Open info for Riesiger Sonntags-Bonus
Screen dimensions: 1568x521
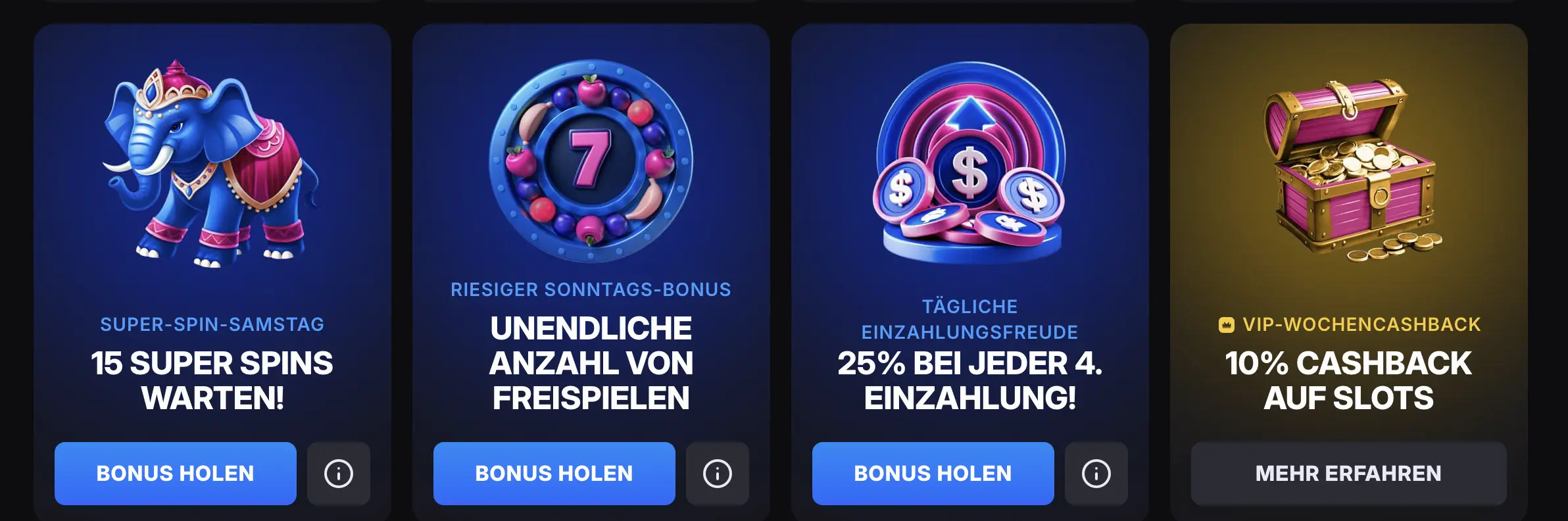point(718,474)
